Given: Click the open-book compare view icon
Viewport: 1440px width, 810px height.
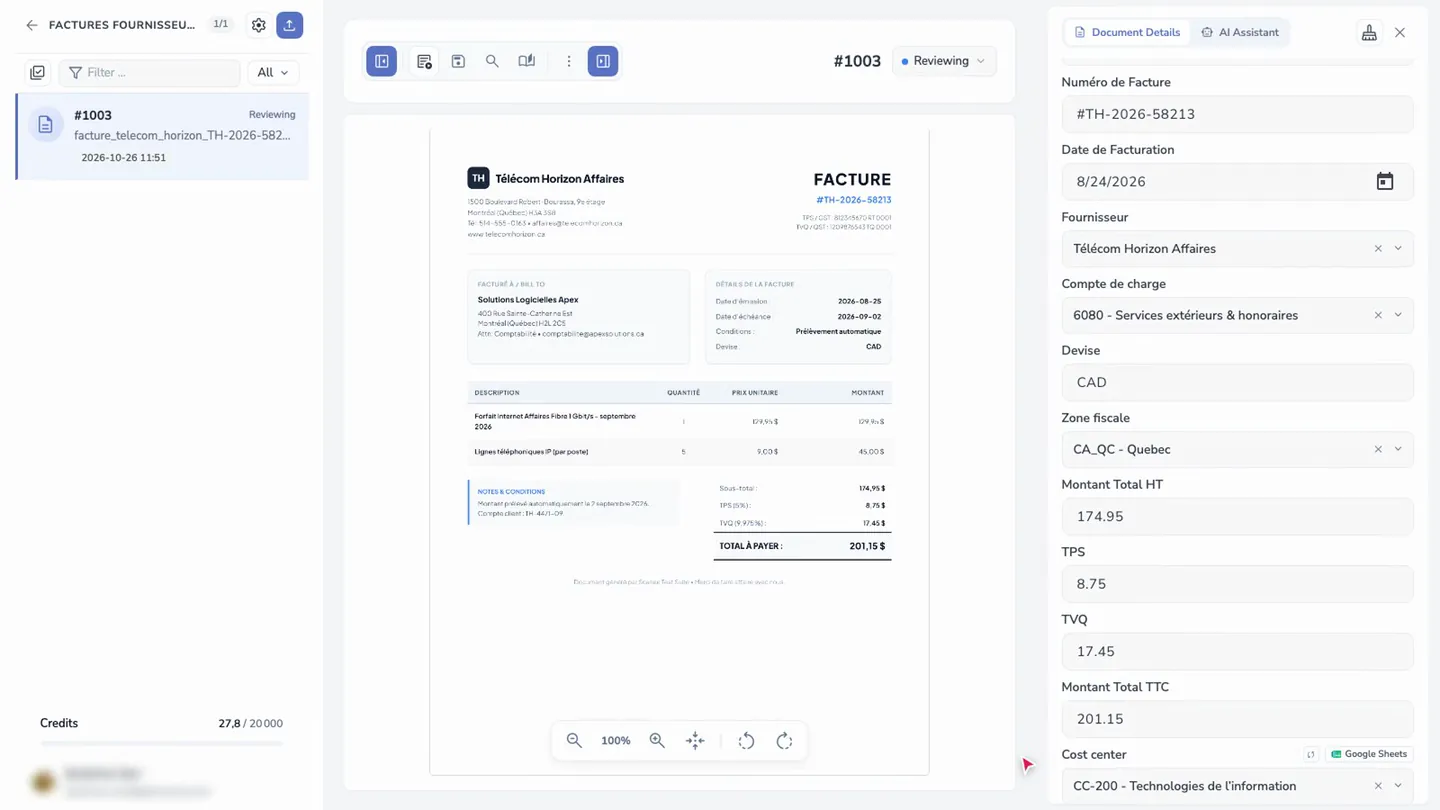Looking at the screenshot, I should (x=527, y=61).
